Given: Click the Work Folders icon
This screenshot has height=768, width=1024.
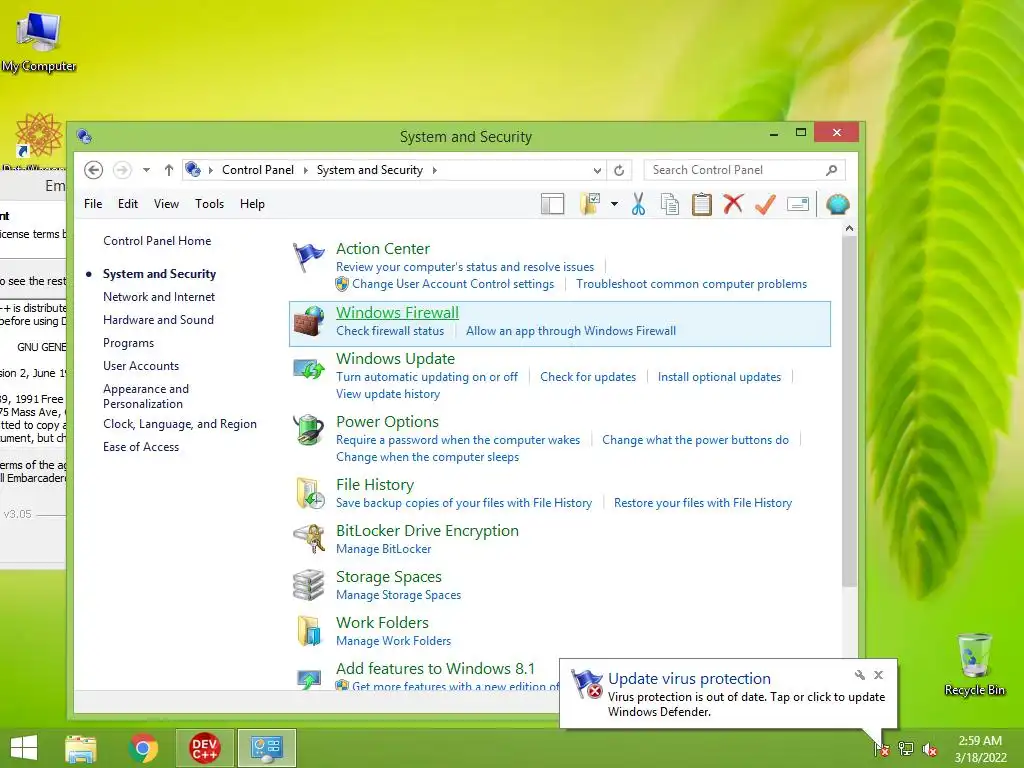Looking at the screenshot, I should coord(310,631).
